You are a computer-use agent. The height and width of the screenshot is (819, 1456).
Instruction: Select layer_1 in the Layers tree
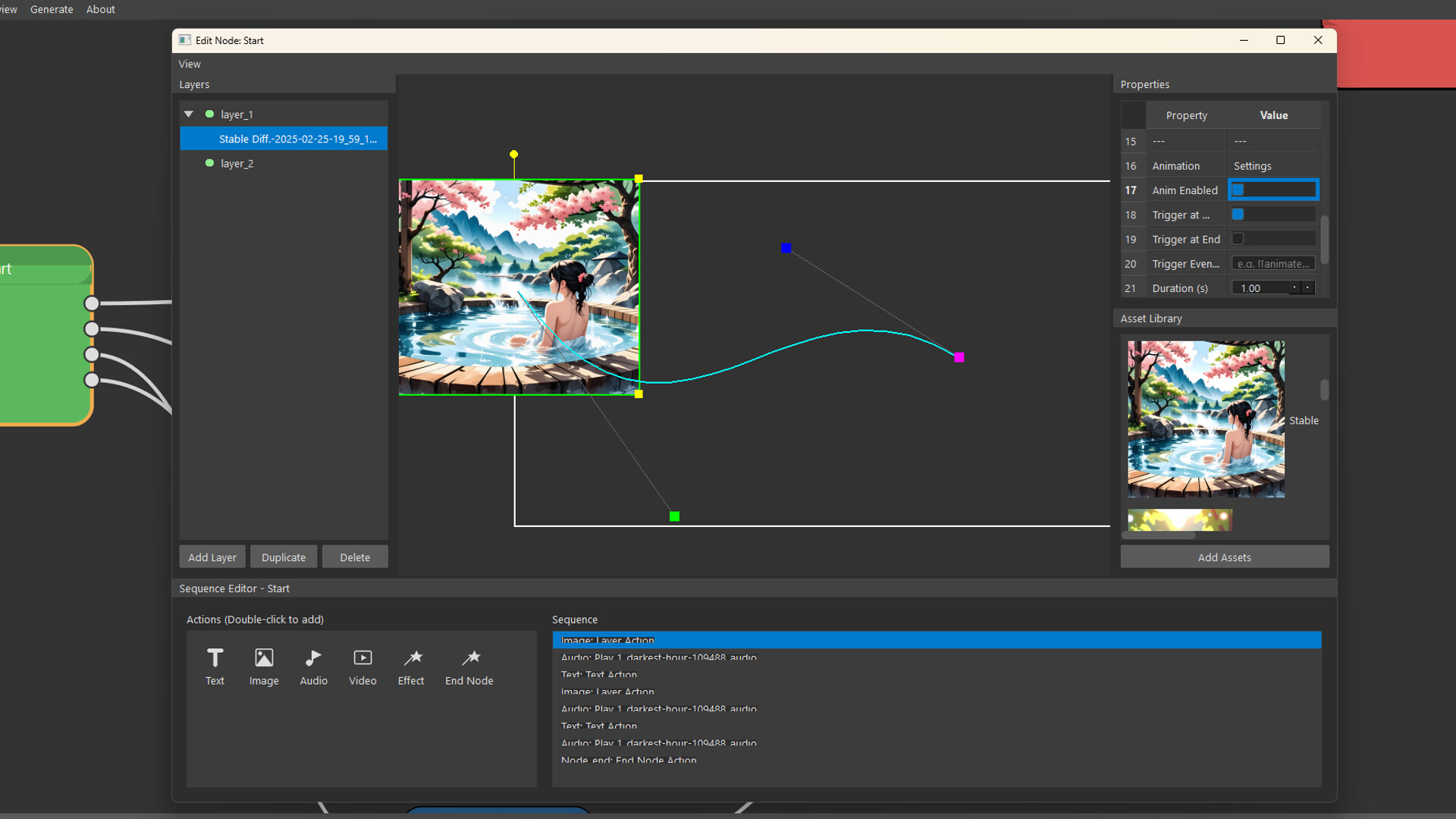tap(237, 115)
